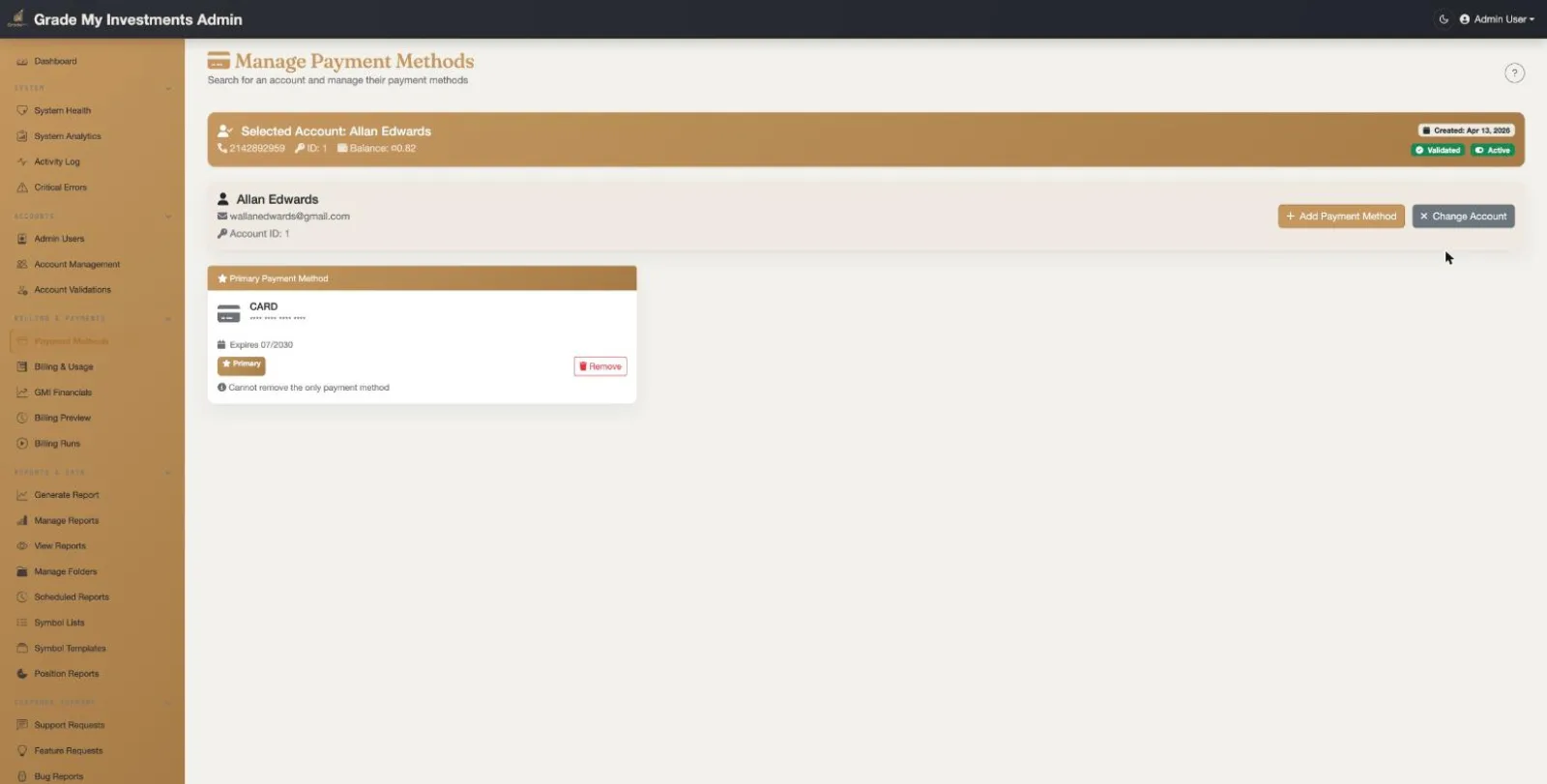This screenshot has height=784, width=1547.
Task: Click the Bug Reports bug icon
Action: pos(22,776)
